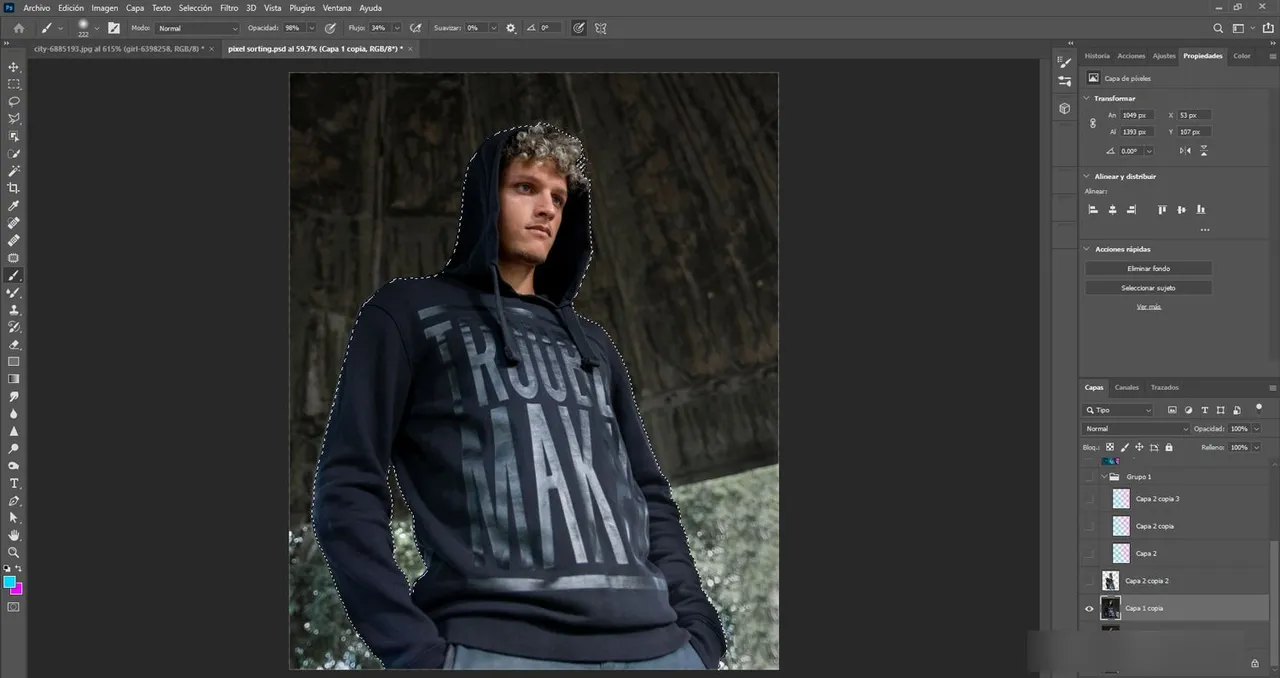Image resolution: width=1280 pixels, height=678 pixels.
Task: Collapse the Alinear y distribuir section
Action: click(x=1087, y=176)
